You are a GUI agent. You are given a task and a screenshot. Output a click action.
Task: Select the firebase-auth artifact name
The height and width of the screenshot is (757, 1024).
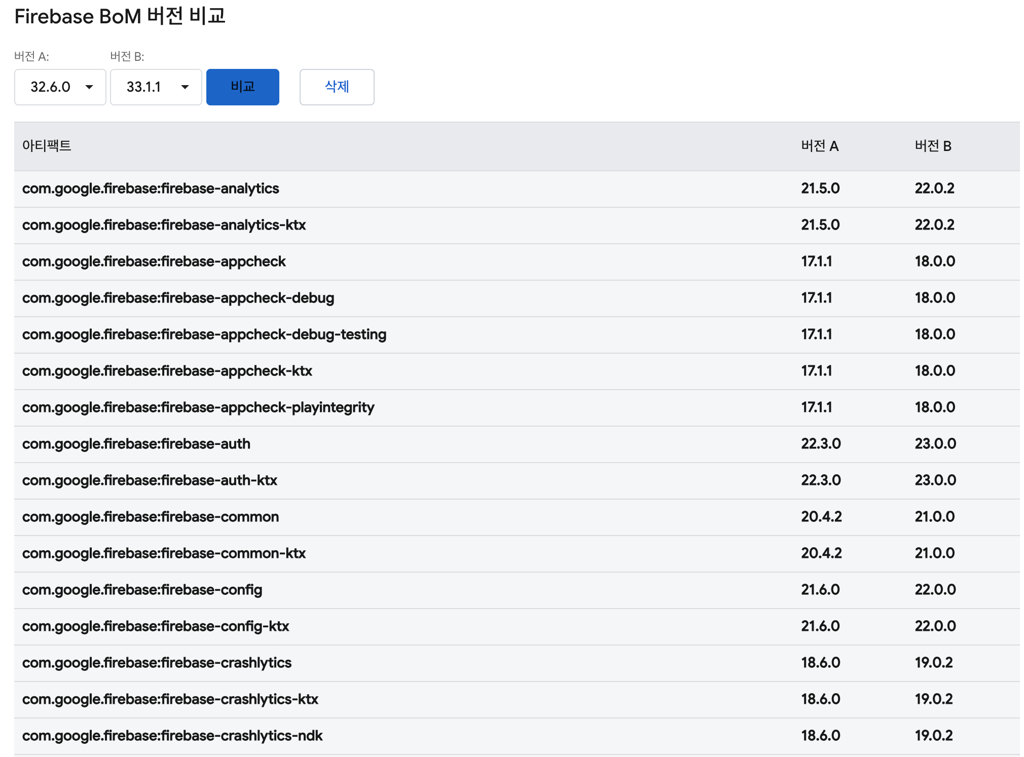click(136, 444)
